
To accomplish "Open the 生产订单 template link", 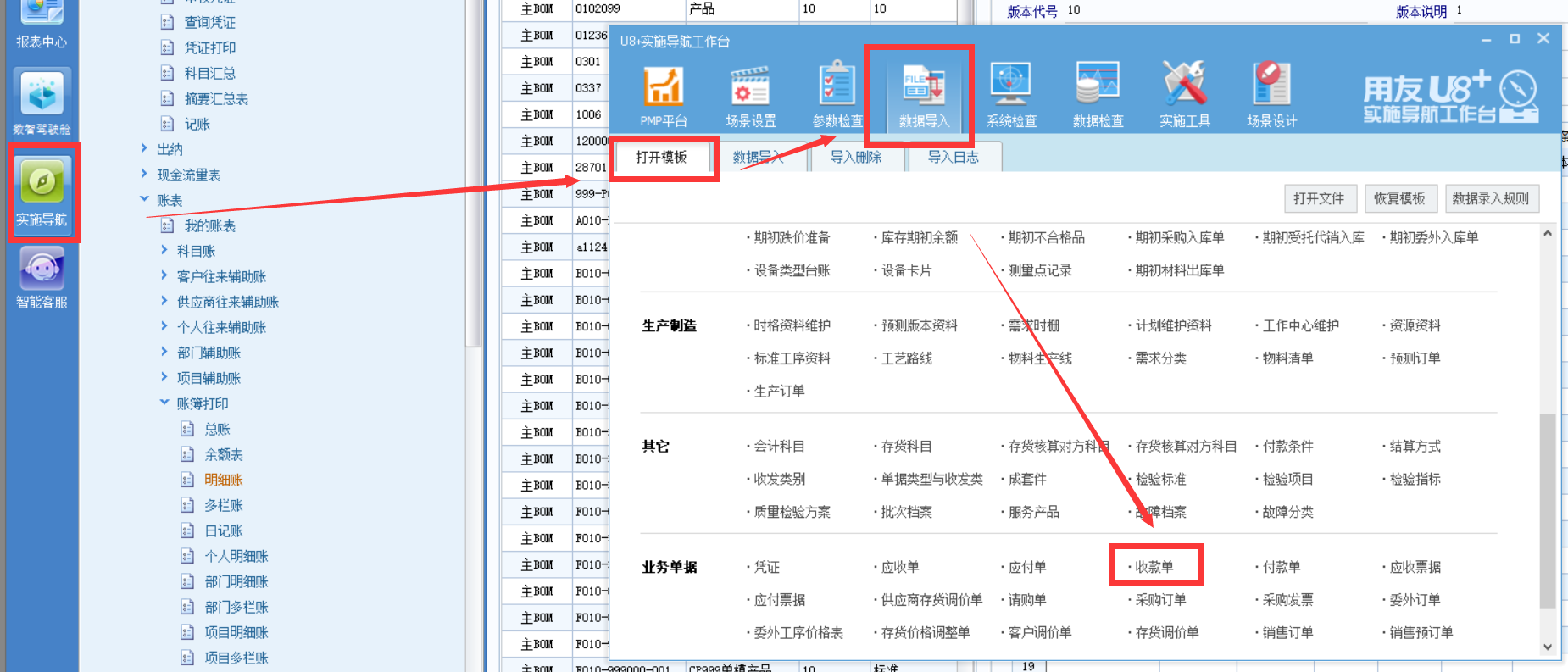I will (x=780, y=391).
